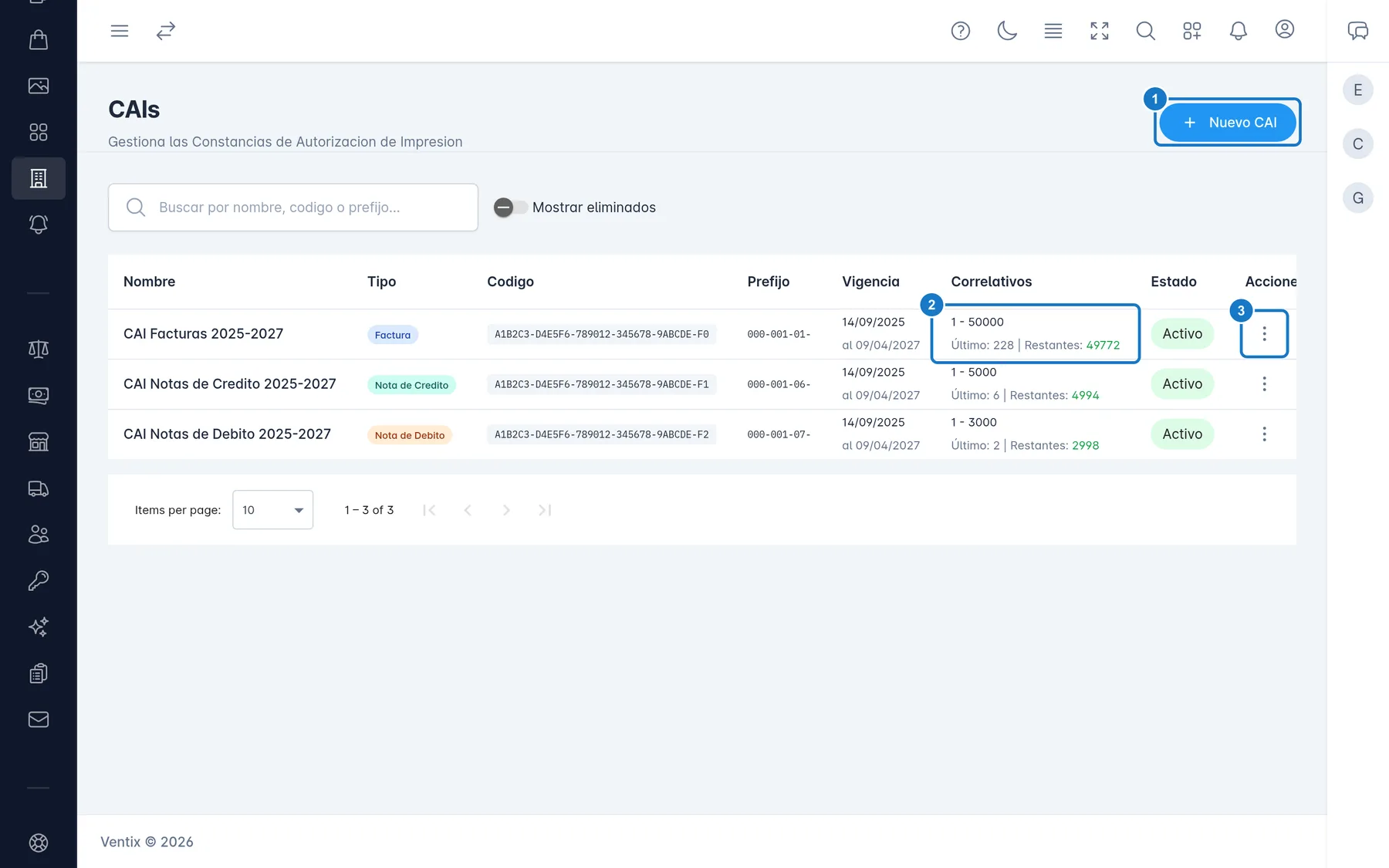Open the list lines icon in top bar
The height and width of the screenshot is (868, 1389).
(x=1053, y=31)
